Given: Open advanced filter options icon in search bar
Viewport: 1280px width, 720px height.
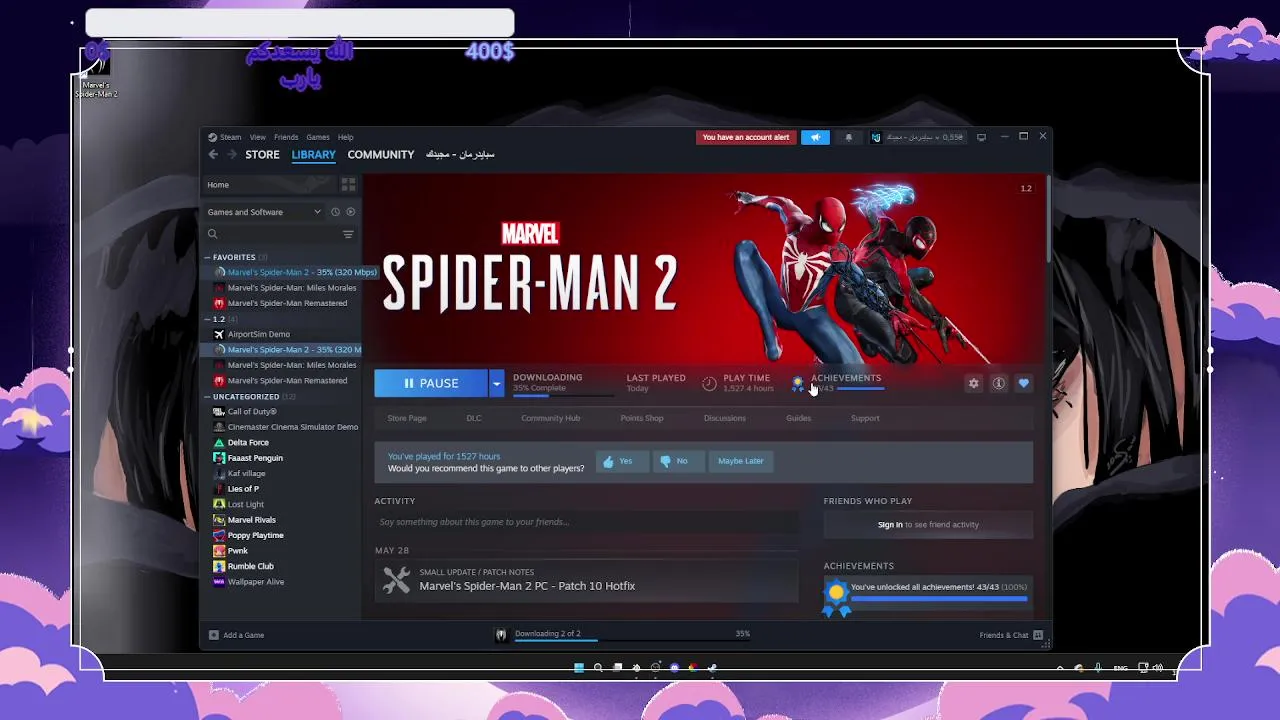Looking at the screenshot, I should (x=348, y=234).
